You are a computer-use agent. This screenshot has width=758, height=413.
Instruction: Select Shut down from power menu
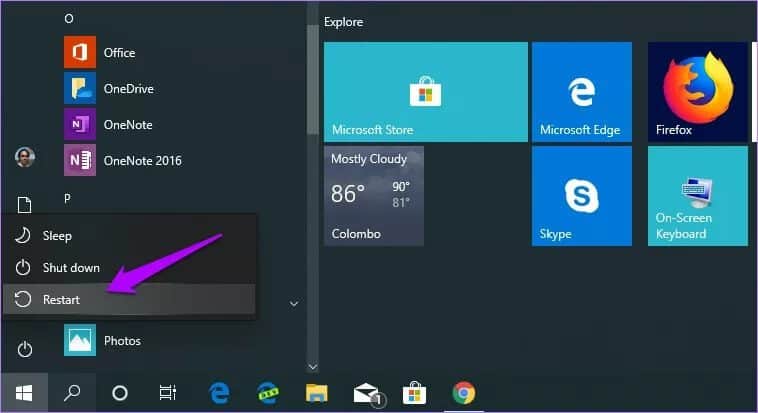click(x=129, y=267)
